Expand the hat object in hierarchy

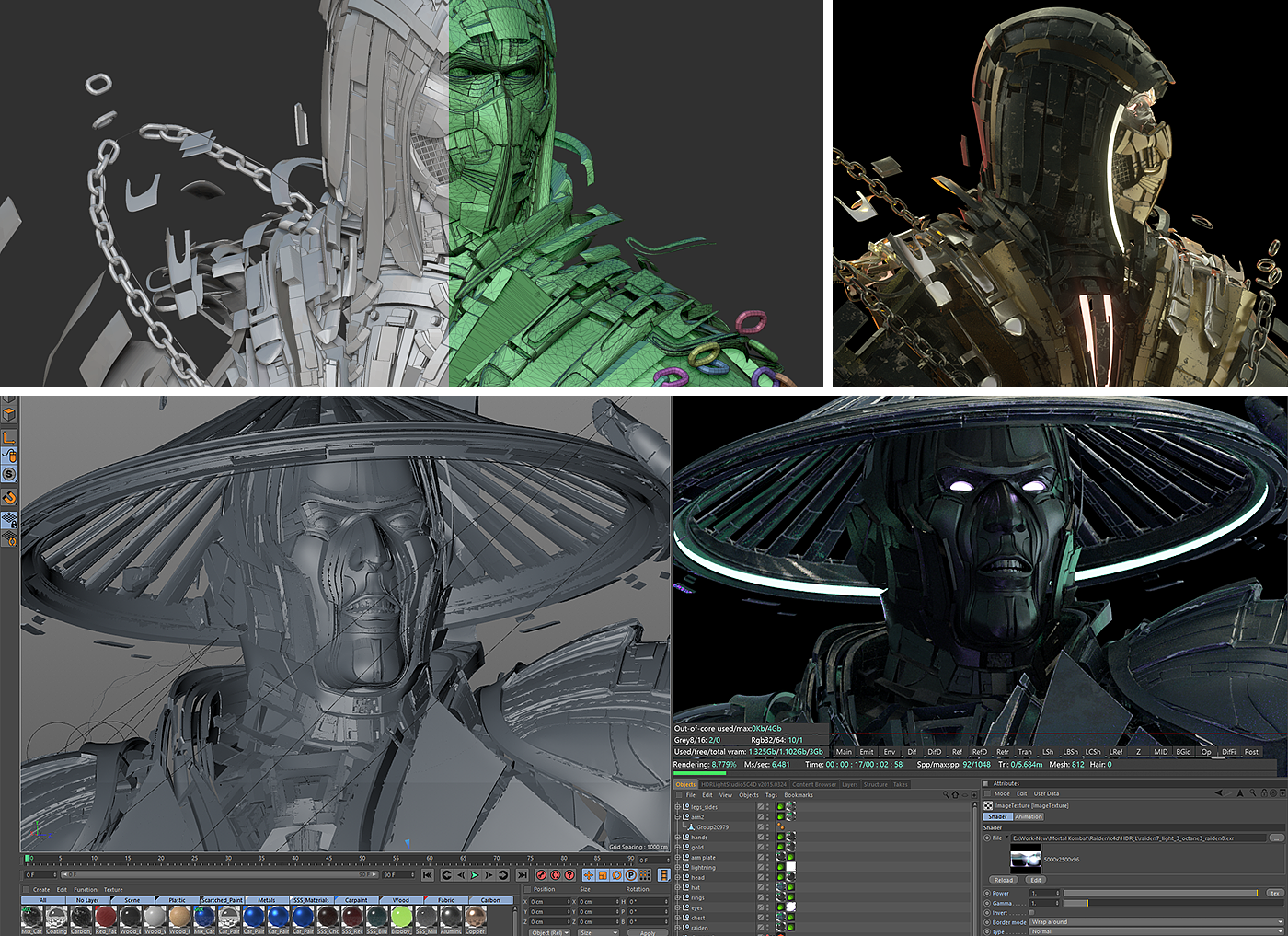tap(678, 888)
